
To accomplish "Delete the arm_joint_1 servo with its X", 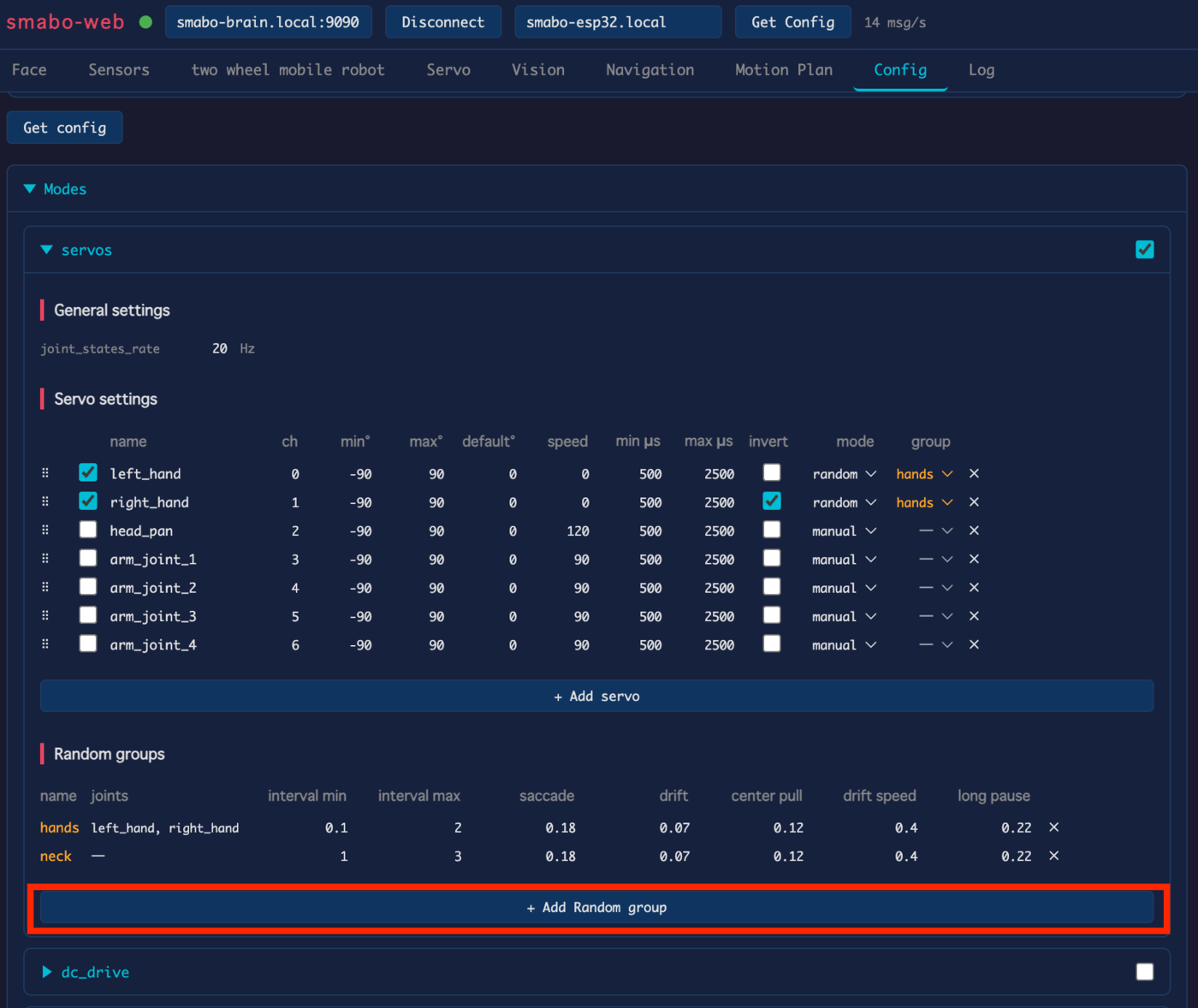I will 974,559.
